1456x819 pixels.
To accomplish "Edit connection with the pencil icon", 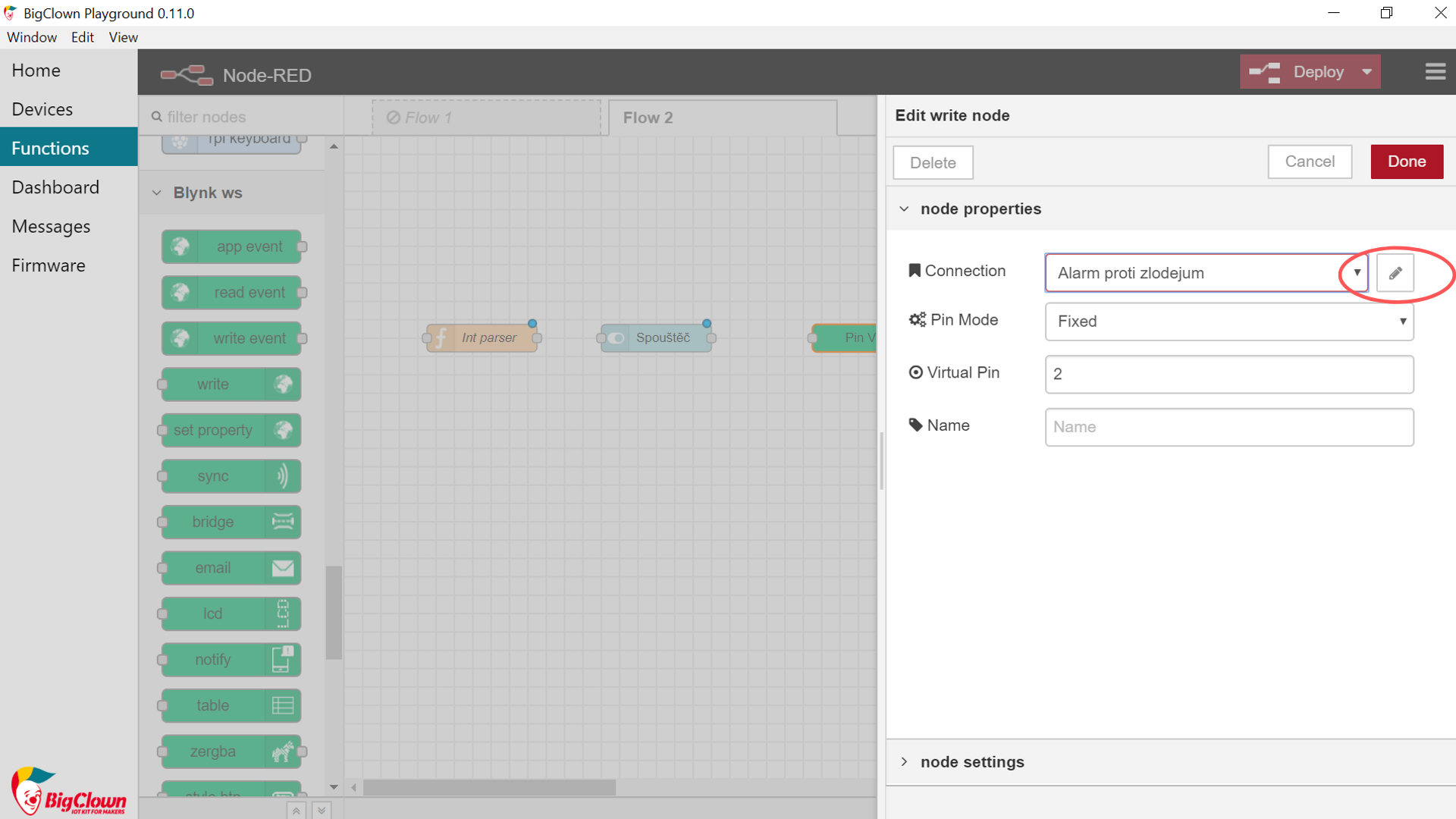I will 1395,273.
